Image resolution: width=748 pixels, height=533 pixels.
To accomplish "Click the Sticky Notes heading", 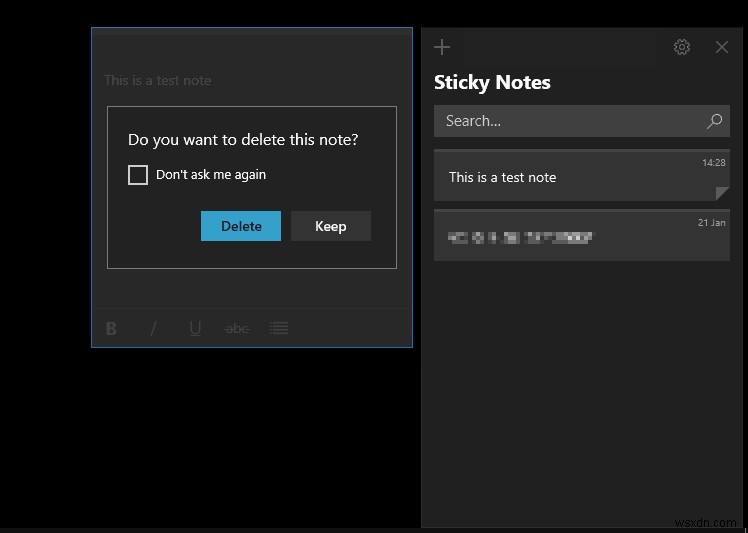I will [492, 83].
